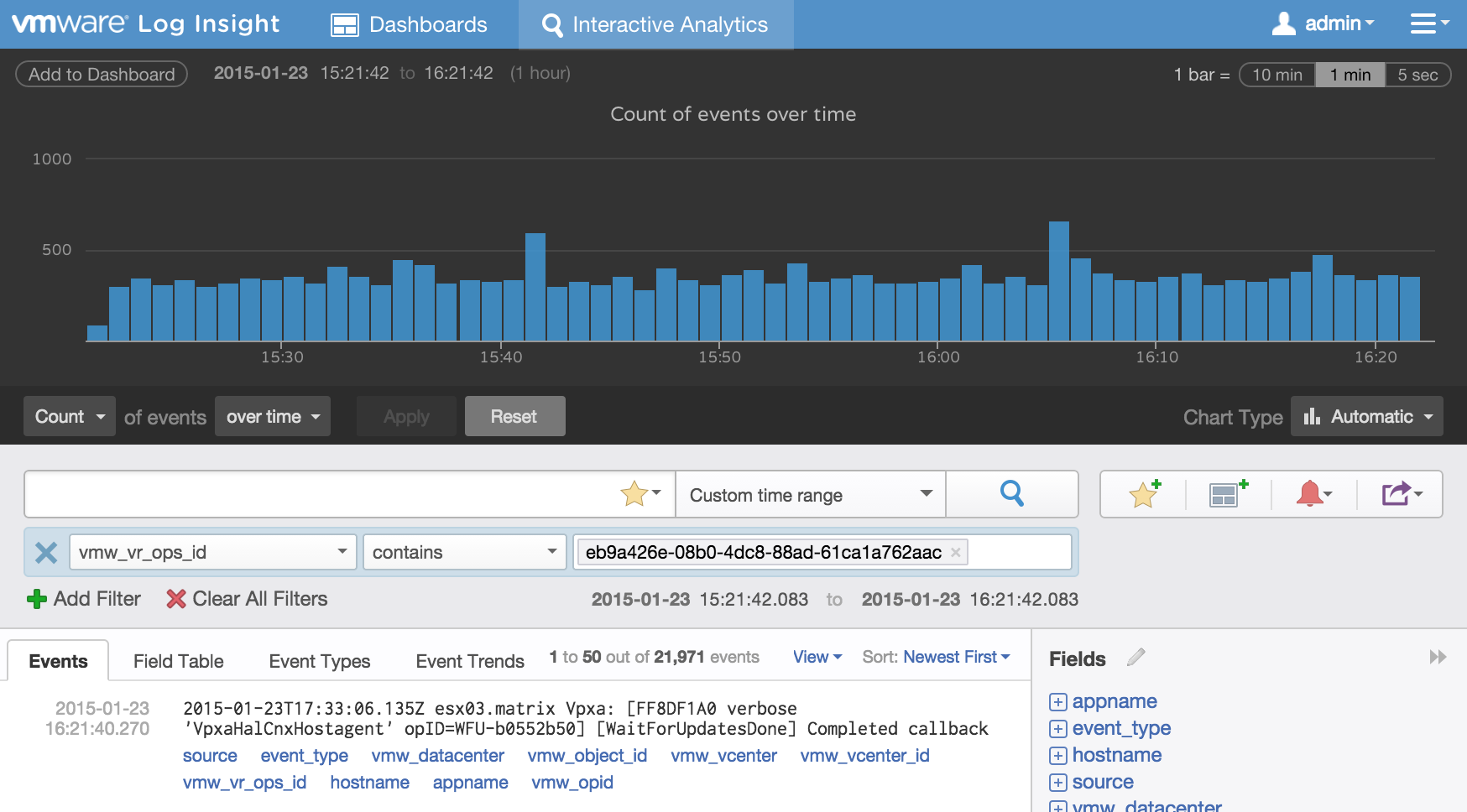
Task: Set bar interval to 10 min
Action: 1276,75
